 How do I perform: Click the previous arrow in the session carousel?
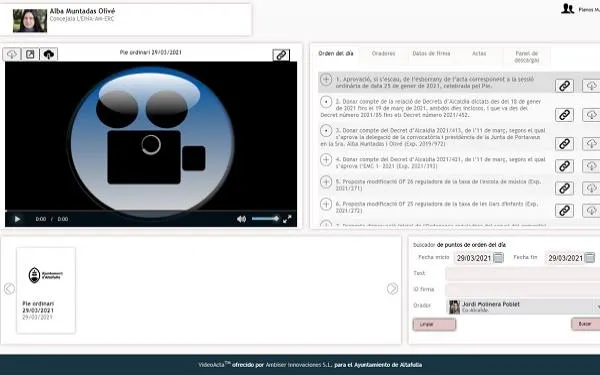9,289
